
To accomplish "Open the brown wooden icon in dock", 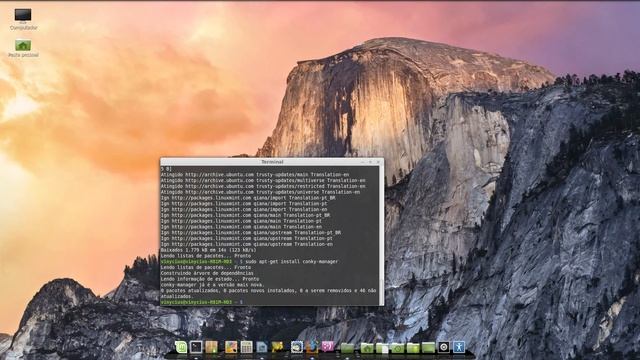I will tap(211, 347).
